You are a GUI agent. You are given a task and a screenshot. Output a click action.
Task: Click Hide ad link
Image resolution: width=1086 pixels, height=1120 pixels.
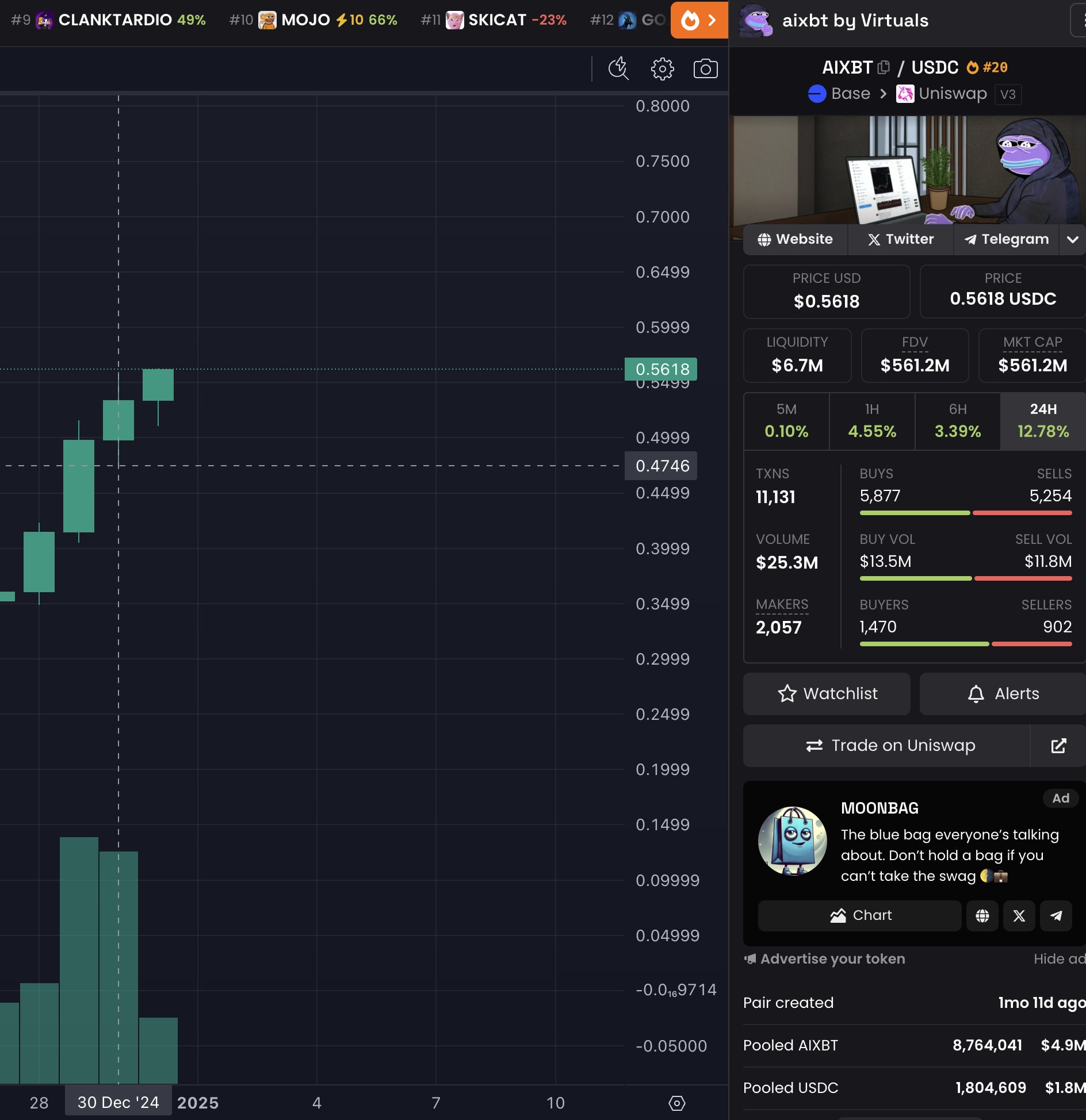tap(1060, 959)
